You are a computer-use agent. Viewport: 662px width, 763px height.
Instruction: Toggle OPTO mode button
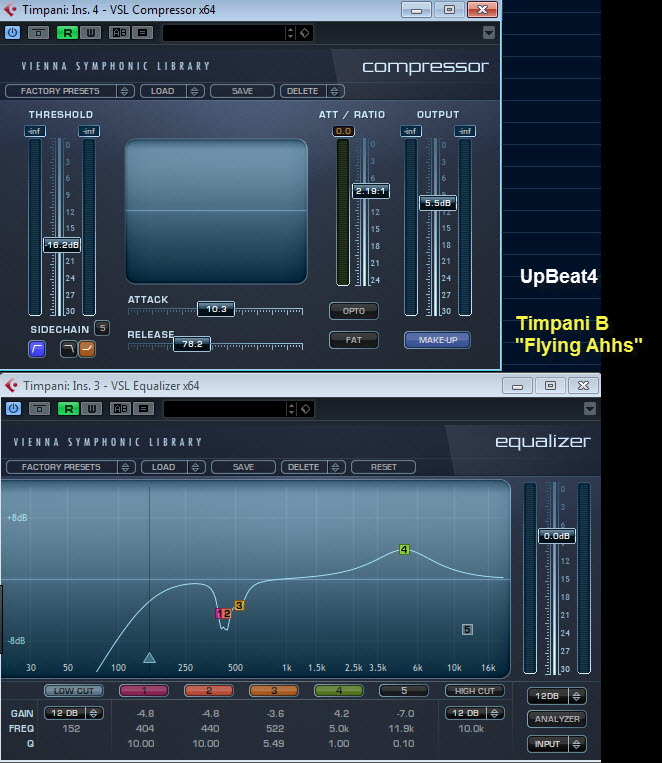[354, 311]
